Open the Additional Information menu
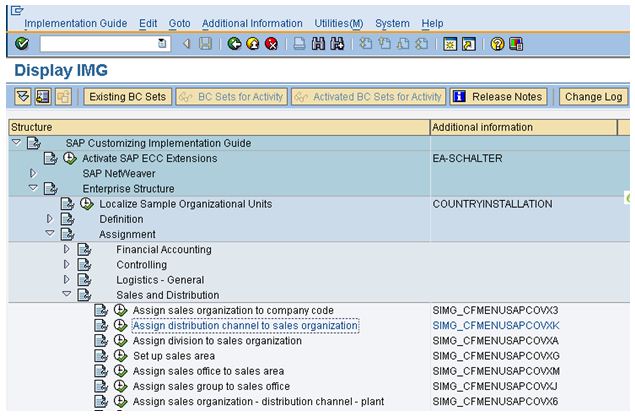 point(251,23)
